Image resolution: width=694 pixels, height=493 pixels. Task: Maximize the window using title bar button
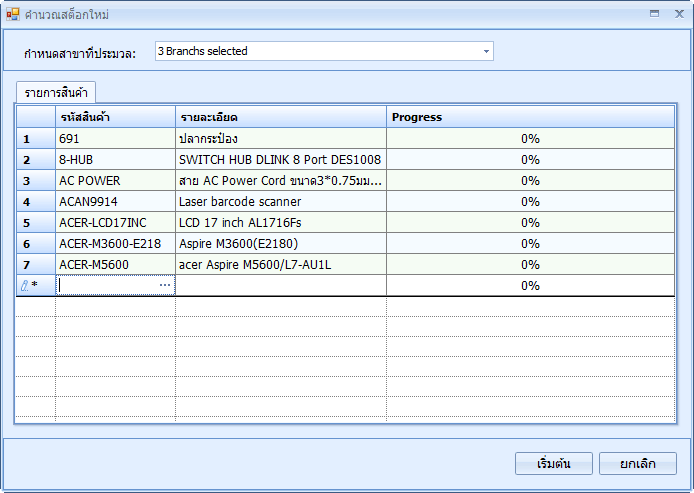point(654,14)
